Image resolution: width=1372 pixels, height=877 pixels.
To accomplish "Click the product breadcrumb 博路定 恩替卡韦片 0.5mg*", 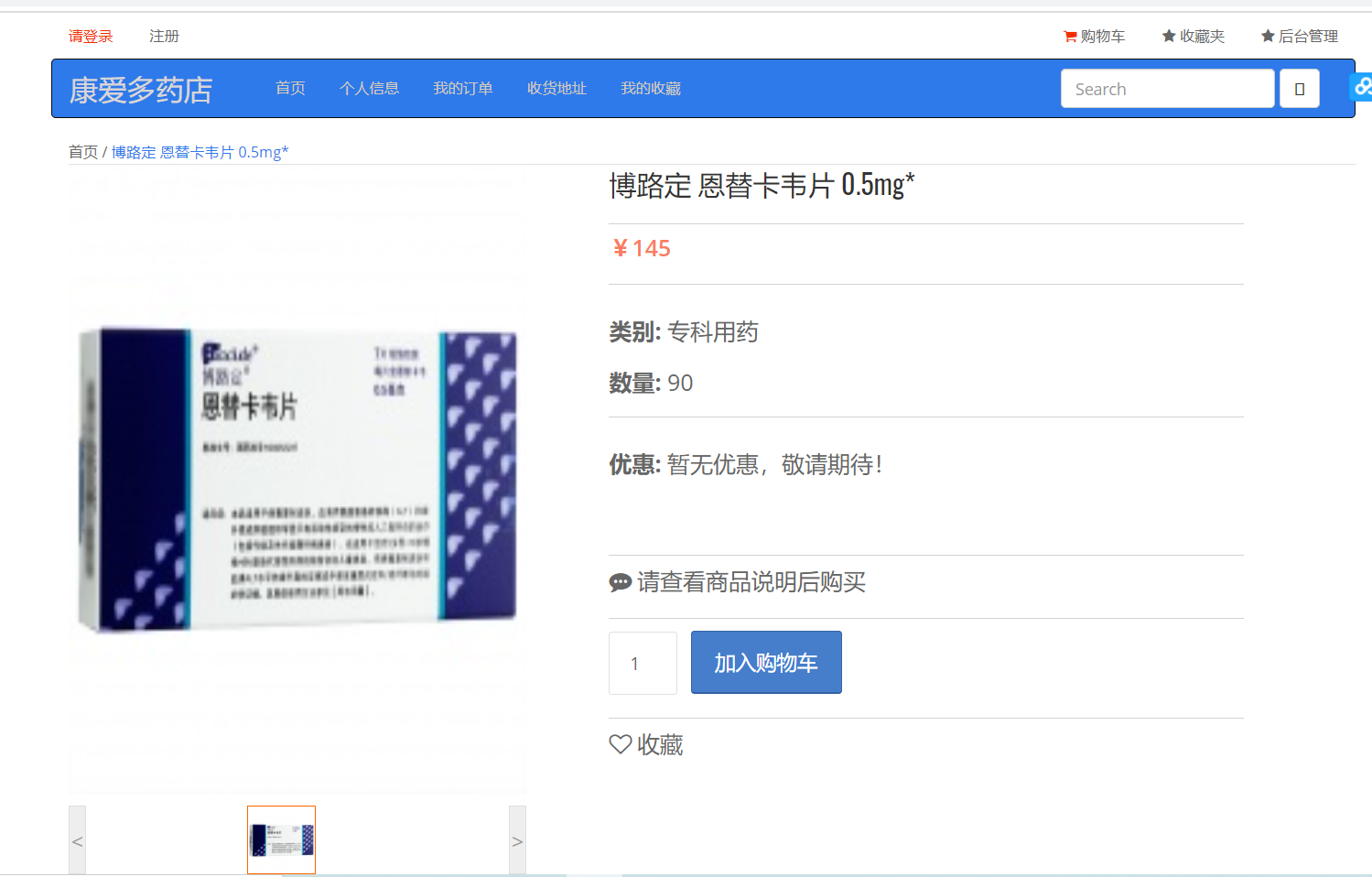I will (200, 152).
